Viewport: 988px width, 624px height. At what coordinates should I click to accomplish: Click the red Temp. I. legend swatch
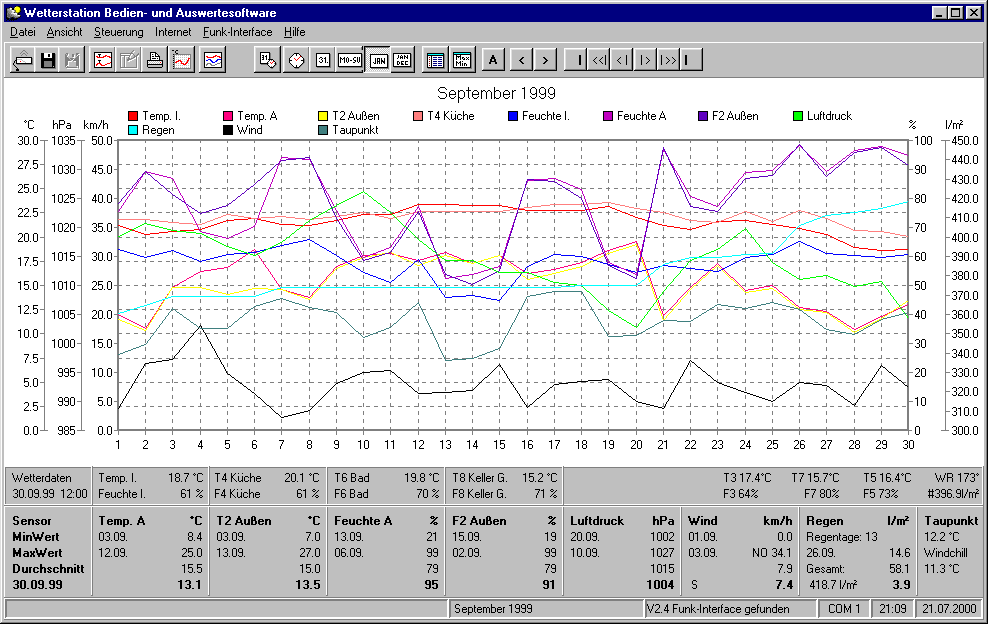[x=134, y=116]
